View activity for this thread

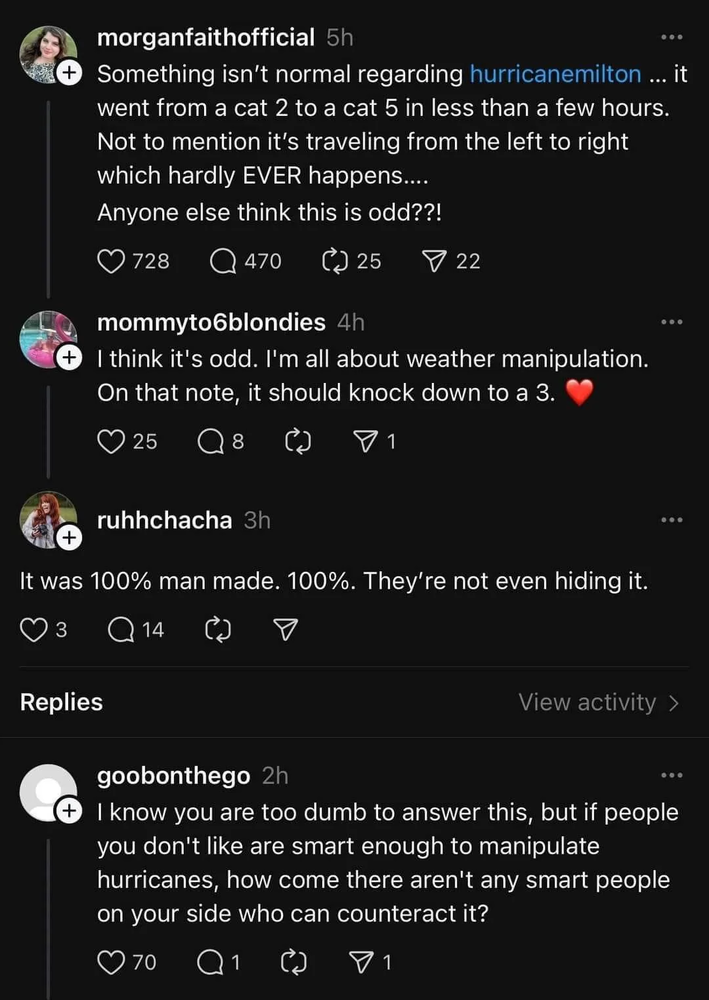pyautogui.click(x=588, y=702)
